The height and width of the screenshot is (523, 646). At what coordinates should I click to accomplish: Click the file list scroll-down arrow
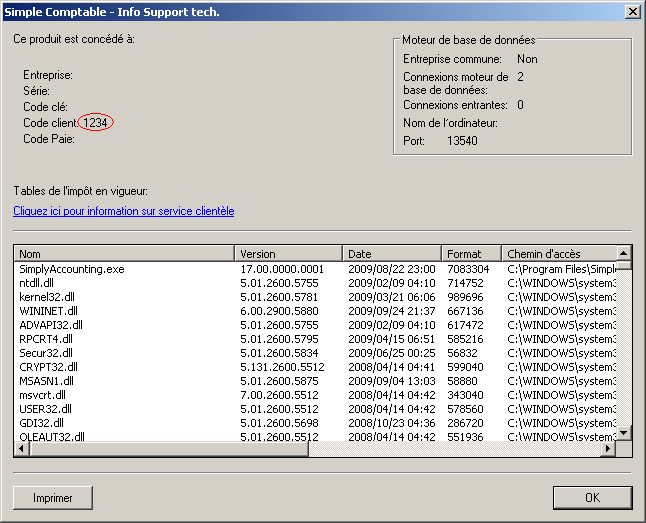[624, 433]
